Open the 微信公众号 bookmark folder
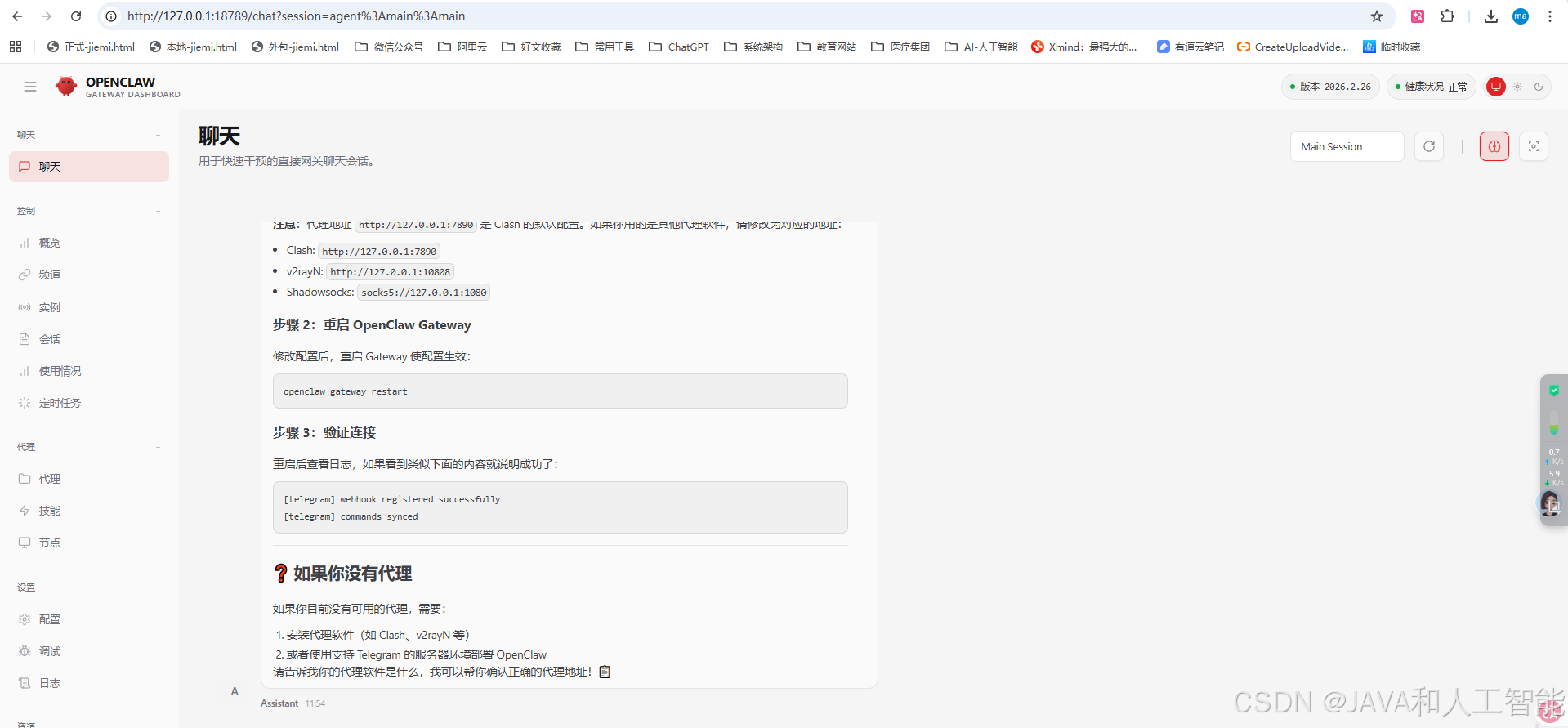The height and width of the screenshot is (728, 1568). 389,47
